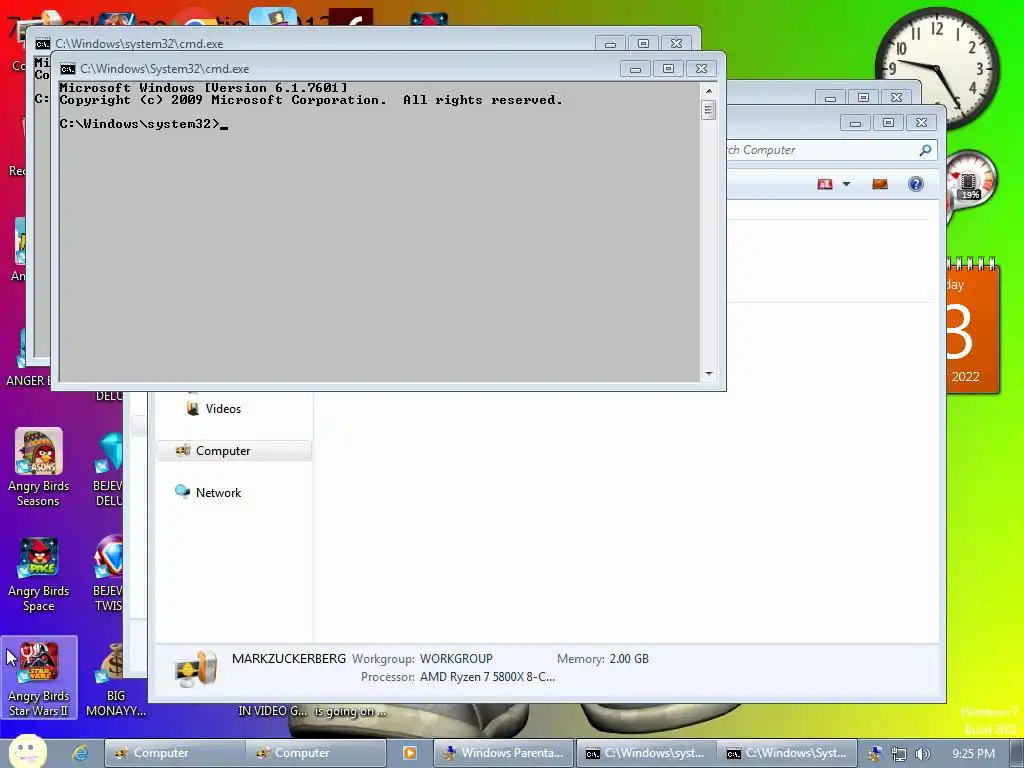Click the Parental Controls tray icon
Screen dimensions: 1024x768
(x=875, y=754)
